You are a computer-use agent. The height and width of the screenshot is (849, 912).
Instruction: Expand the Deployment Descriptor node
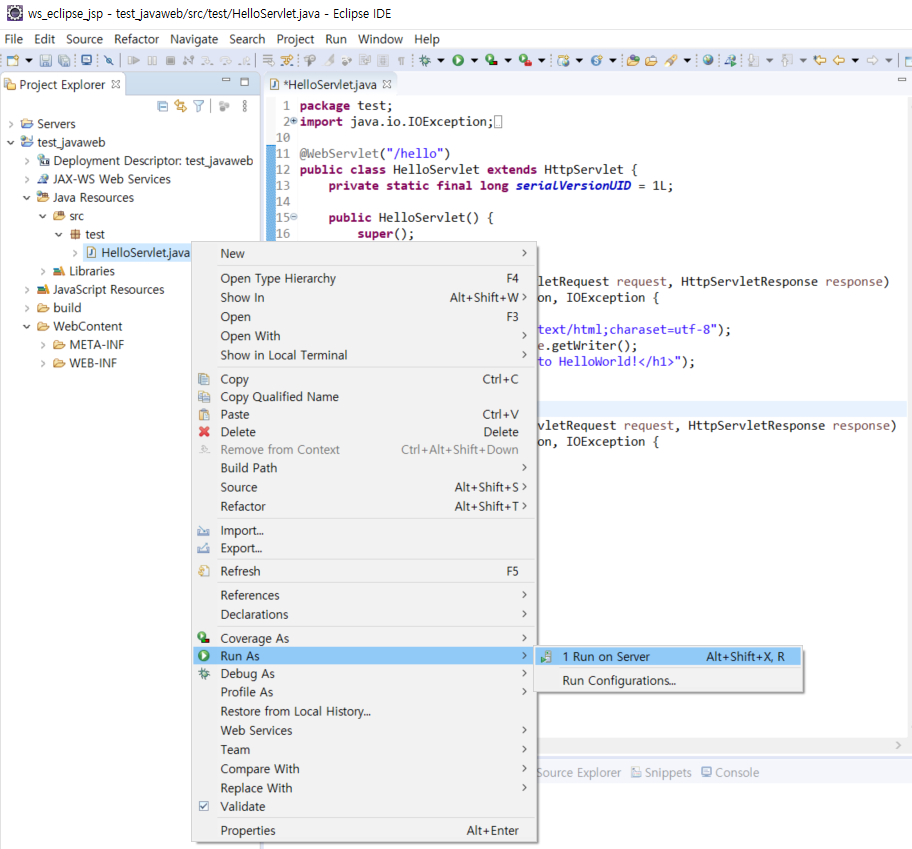(x=27, y=161)
